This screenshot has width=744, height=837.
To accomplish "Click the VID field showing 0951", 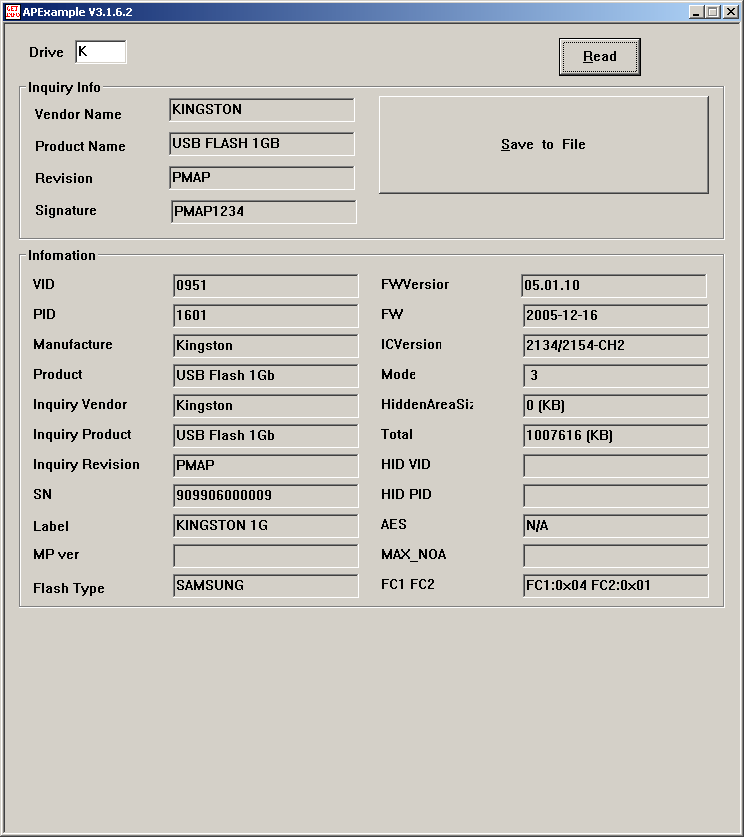I will tap(266, 286).
